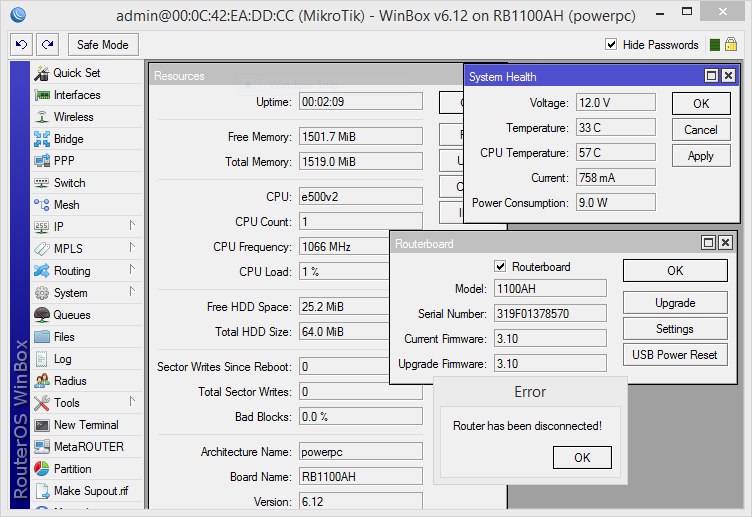
Task: Click the Current Firmware field
Action: tap(550, 339)
